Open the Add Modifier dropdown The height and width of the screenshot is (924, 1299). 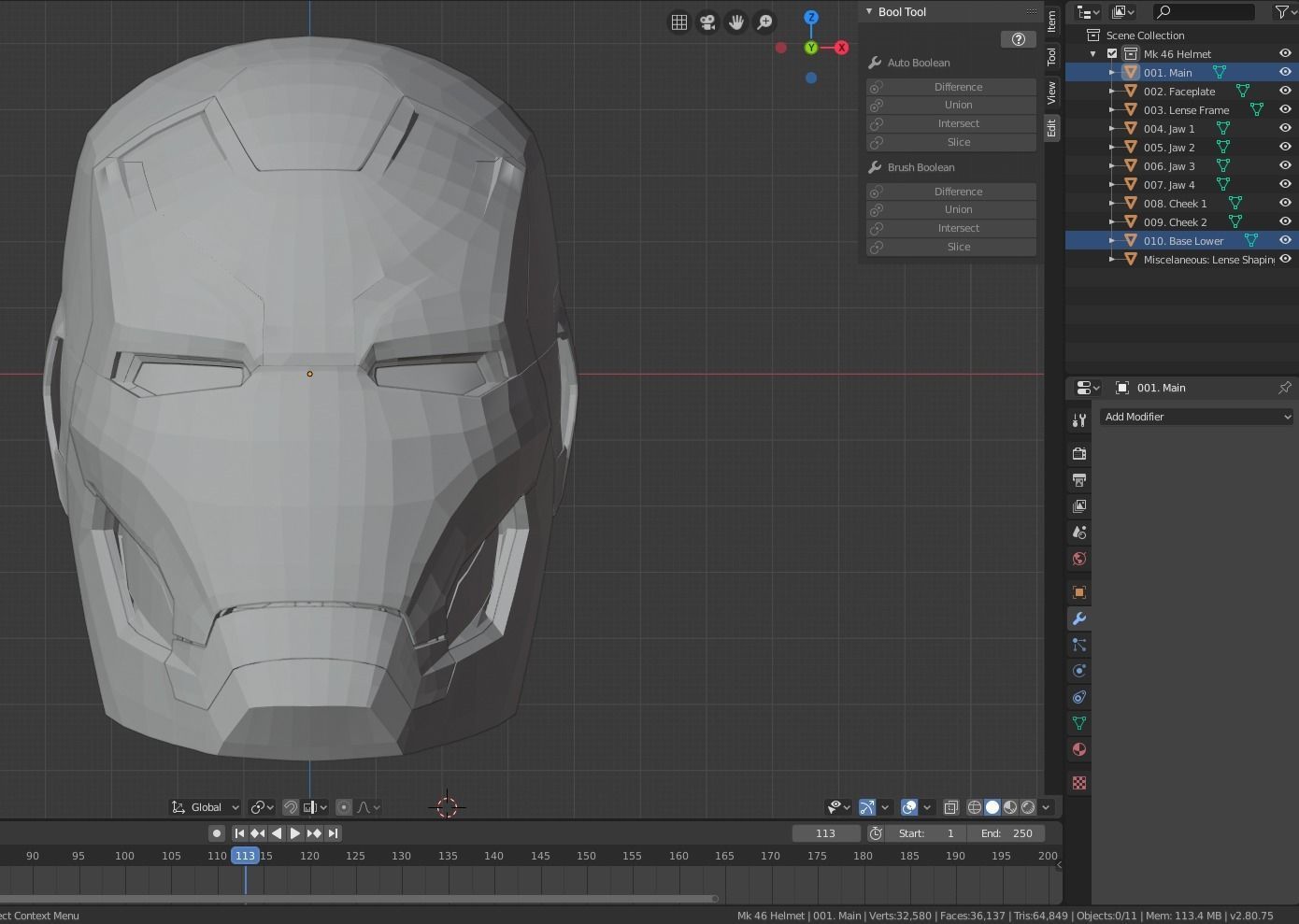coord(1196,417)
